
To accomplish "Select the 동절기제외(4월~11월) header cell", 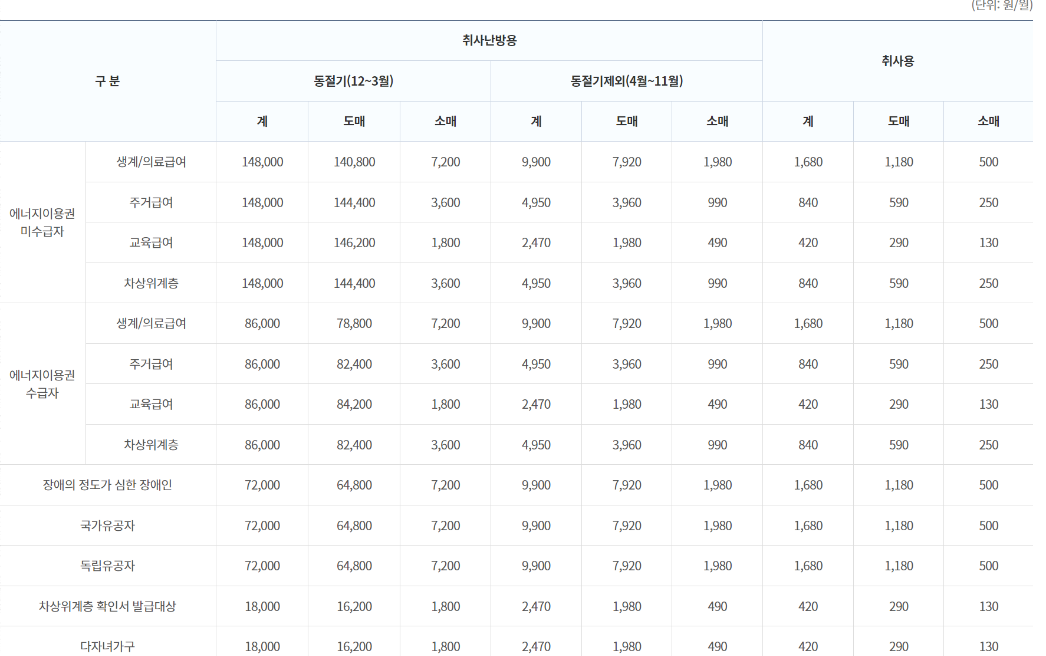I will point(625,81).
